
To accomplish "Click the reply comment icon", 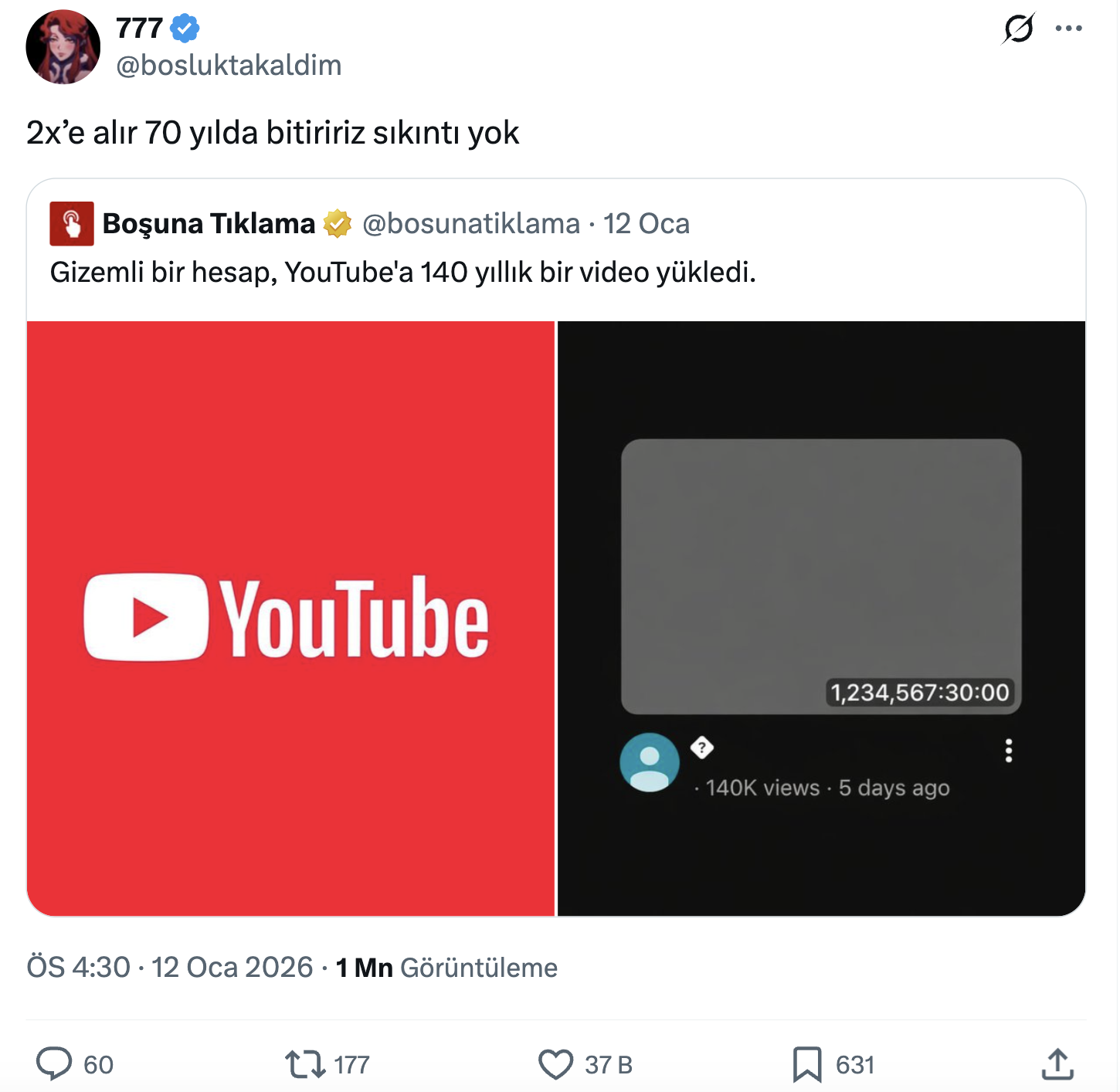I will pyautogui.click(x=54, y=1063).
